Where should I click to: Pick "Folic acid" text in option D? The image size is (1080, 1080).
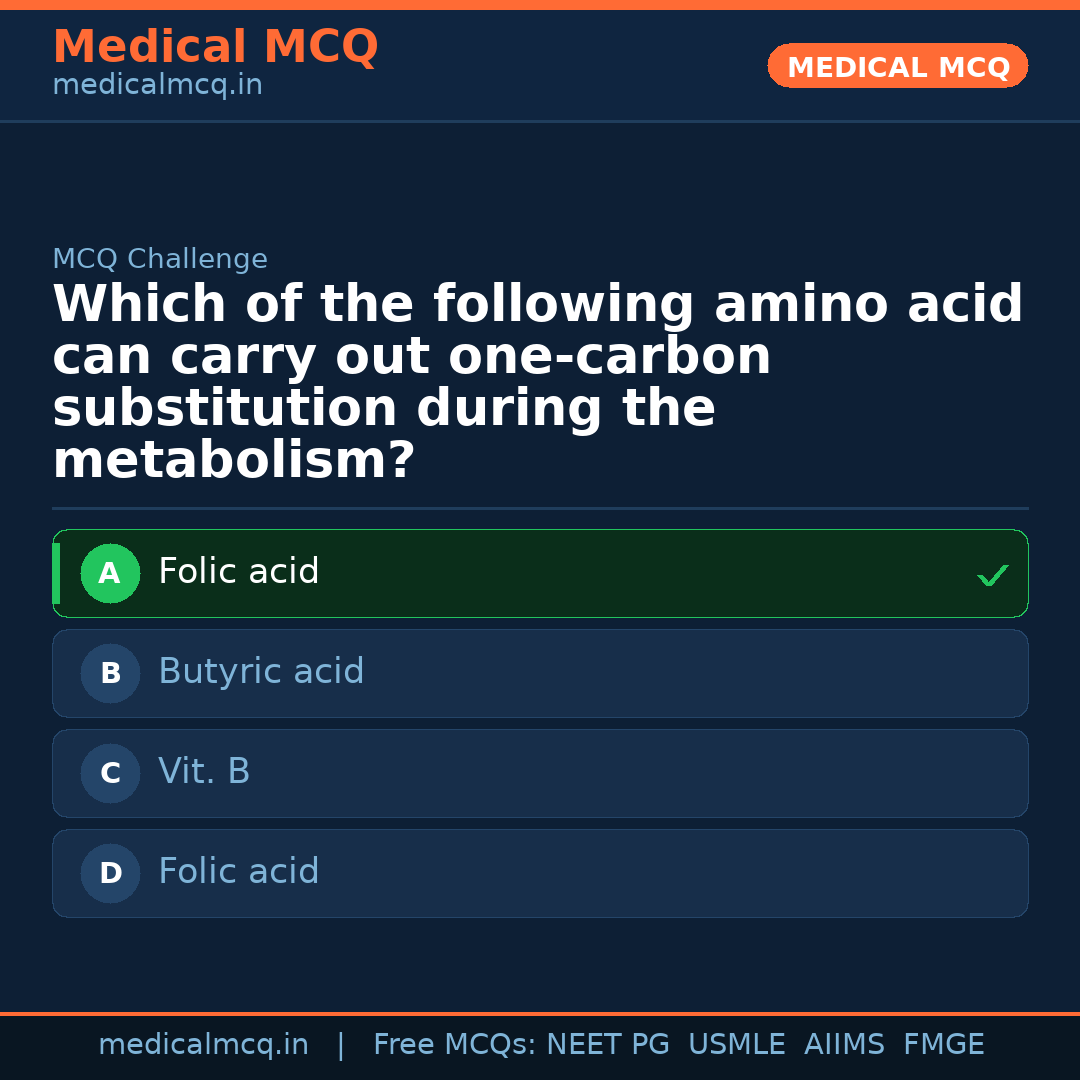239,872
